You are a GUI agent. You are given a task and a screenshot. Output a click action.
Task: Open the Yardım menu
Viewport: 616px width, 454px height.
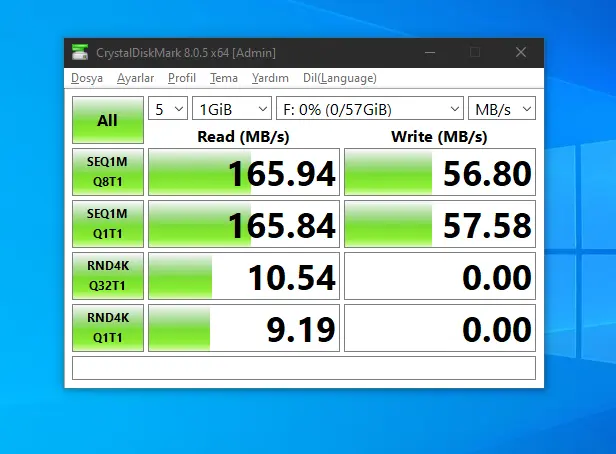click(270, 78)
